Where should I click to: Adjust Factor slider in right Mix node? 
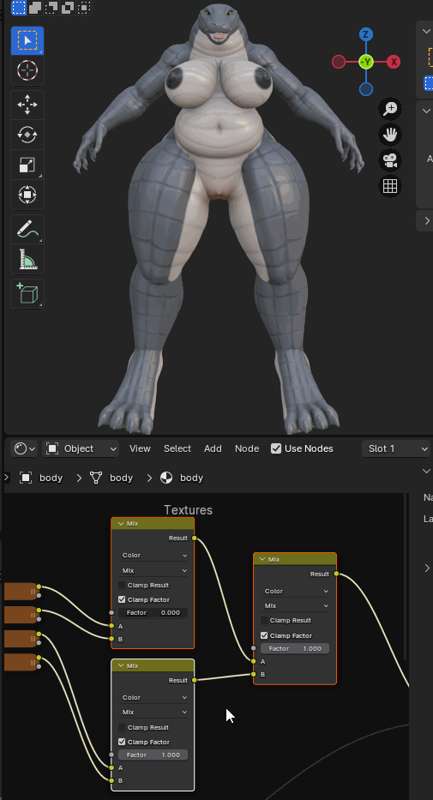(x=295, y=648)
